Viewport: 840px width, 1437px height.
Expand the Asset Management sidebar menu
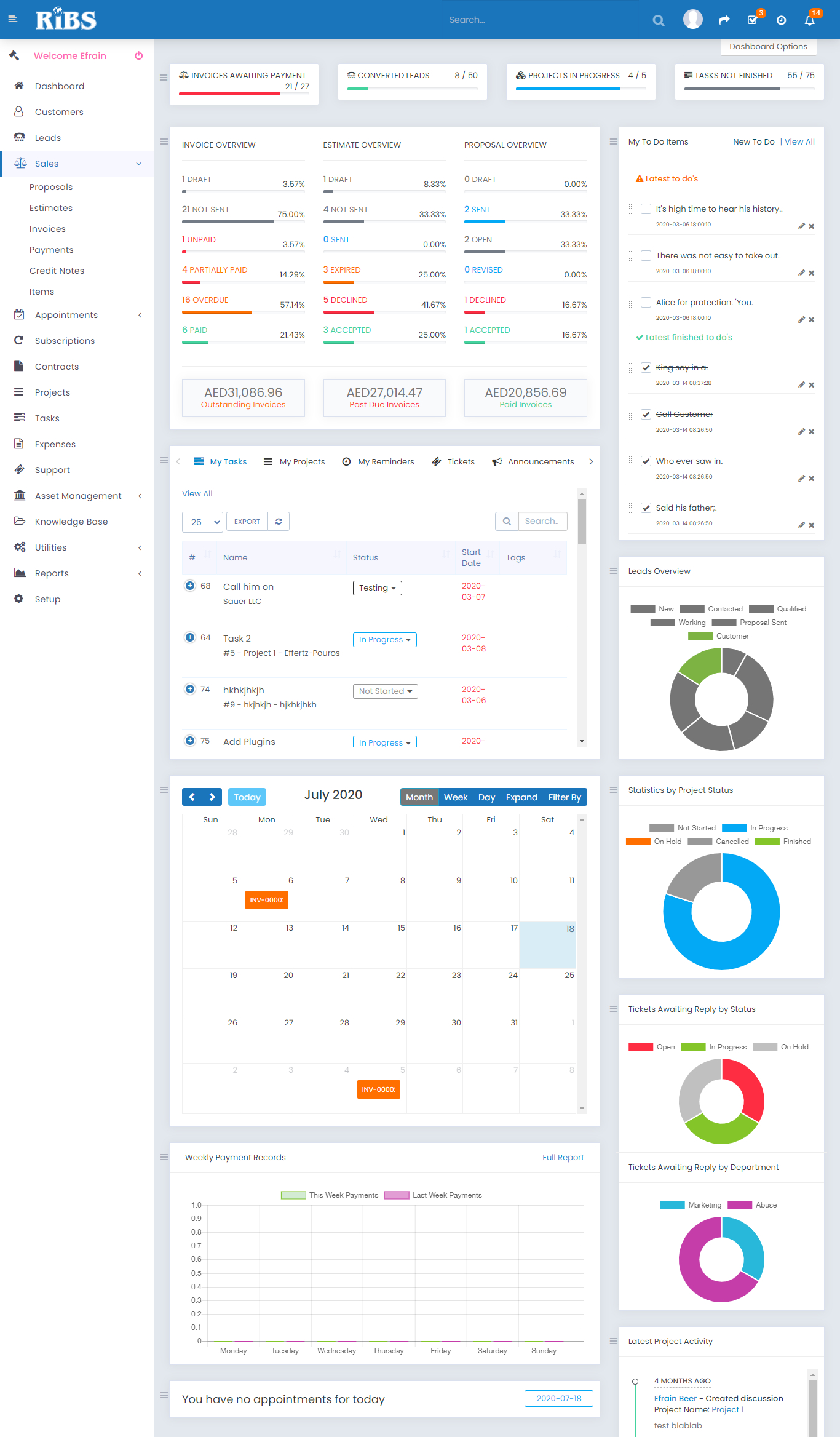[x=78, y=496]
